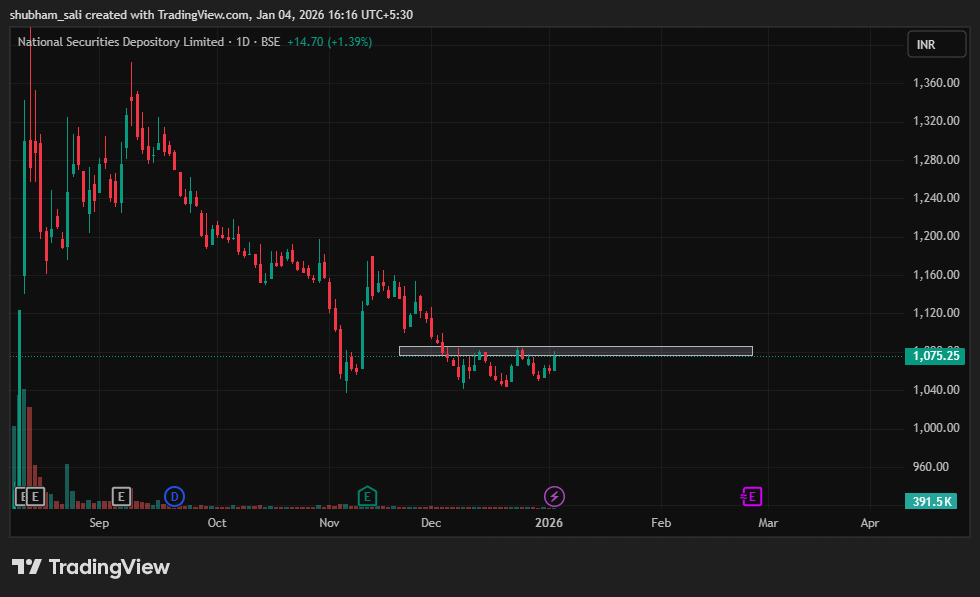Open the magenta upcoming earnings E marker

[751, 497]
